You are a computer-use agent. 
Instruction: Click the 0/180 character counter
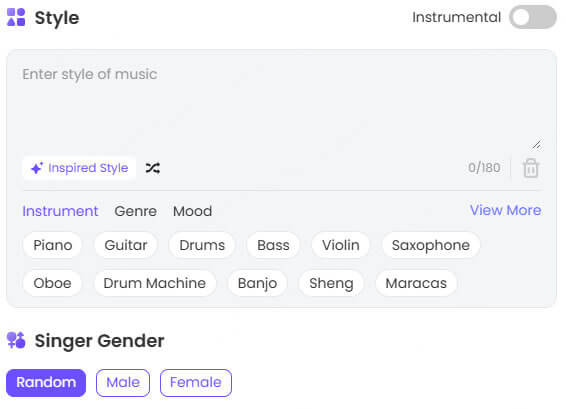(484, 167)
